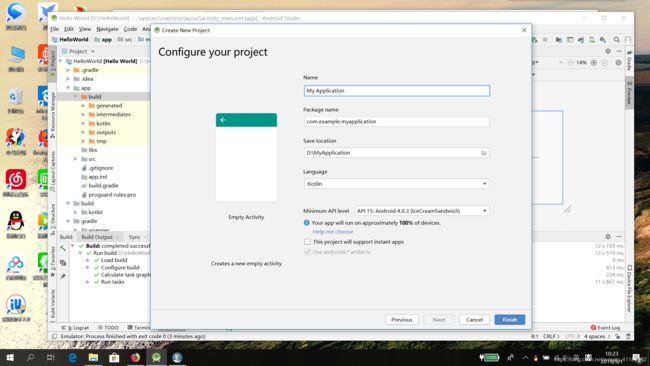The image size is (650, 366).
Task: Select build.gradle in the app module
Action: (100, 186)
